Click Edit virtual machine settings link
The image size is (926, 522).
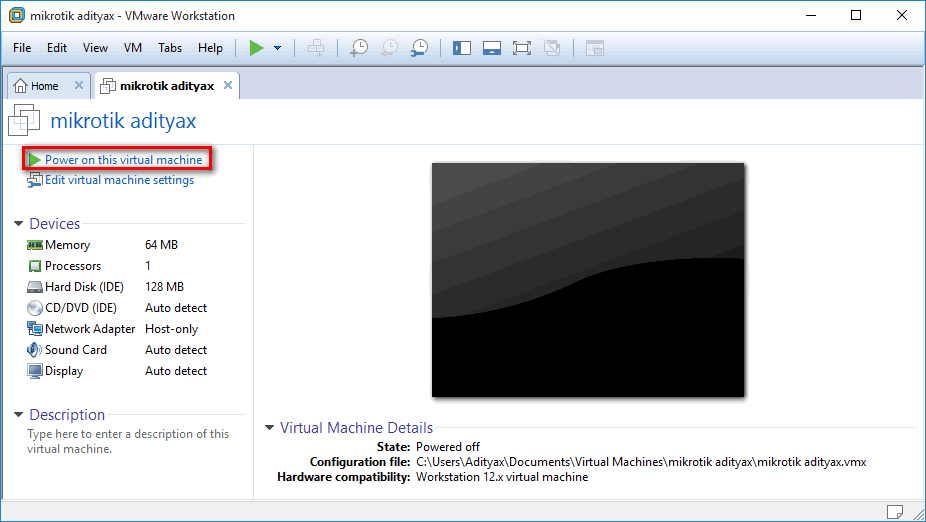pos(119,180)
